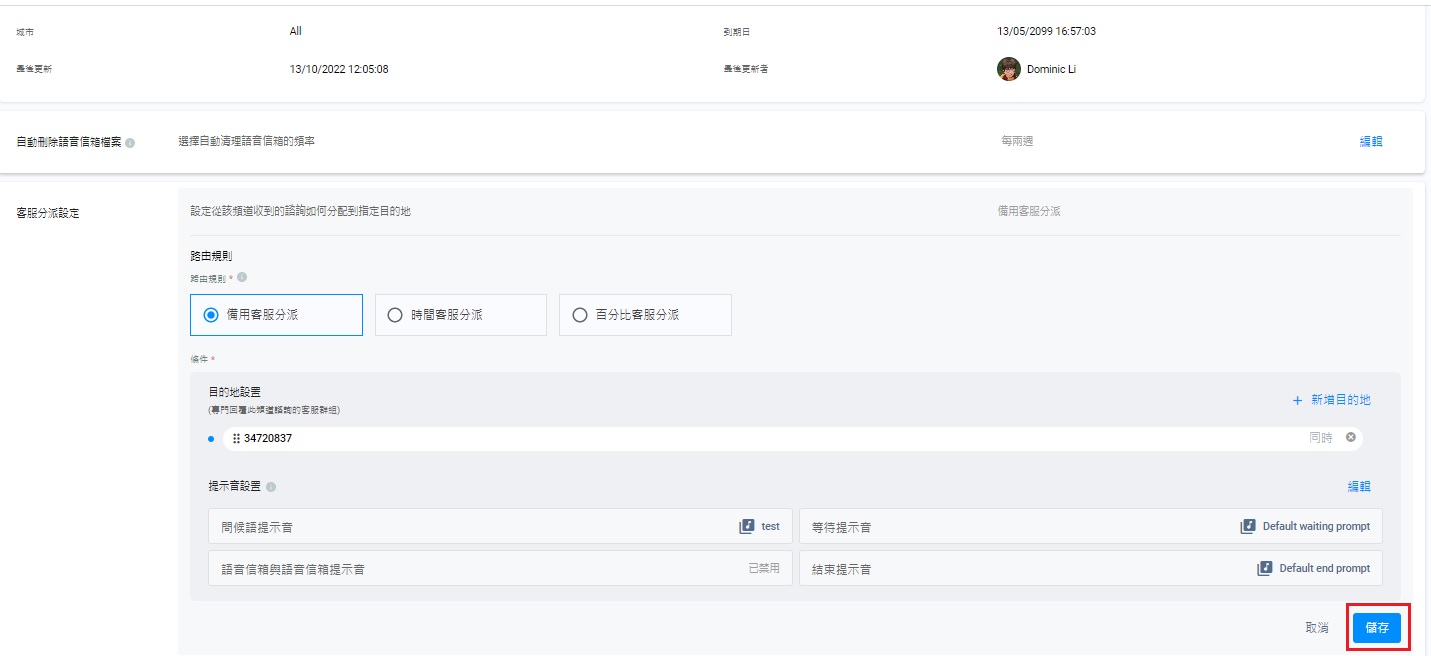Click info icon beside 路由規則 label

tap(242, 278)
